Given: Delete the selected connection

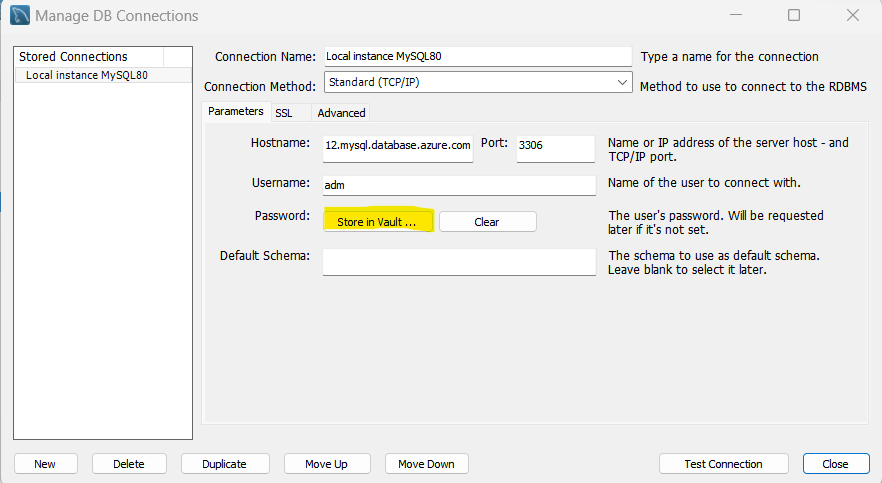Looking at the screenshot, I should 129,464.
